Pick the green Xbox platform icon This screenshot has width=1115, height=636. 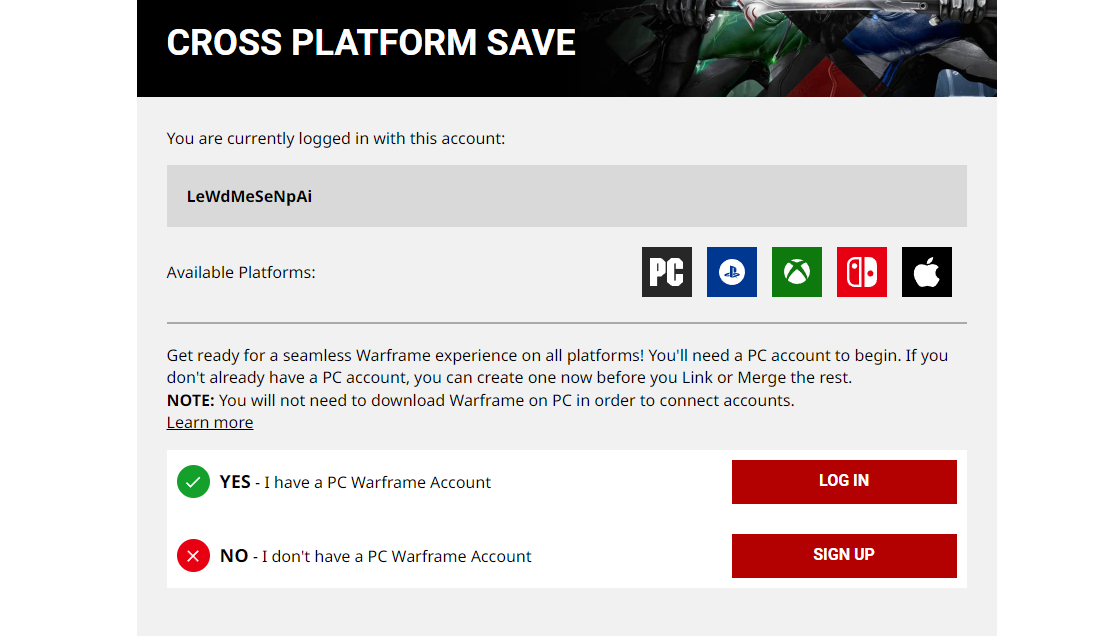point(796,272)
